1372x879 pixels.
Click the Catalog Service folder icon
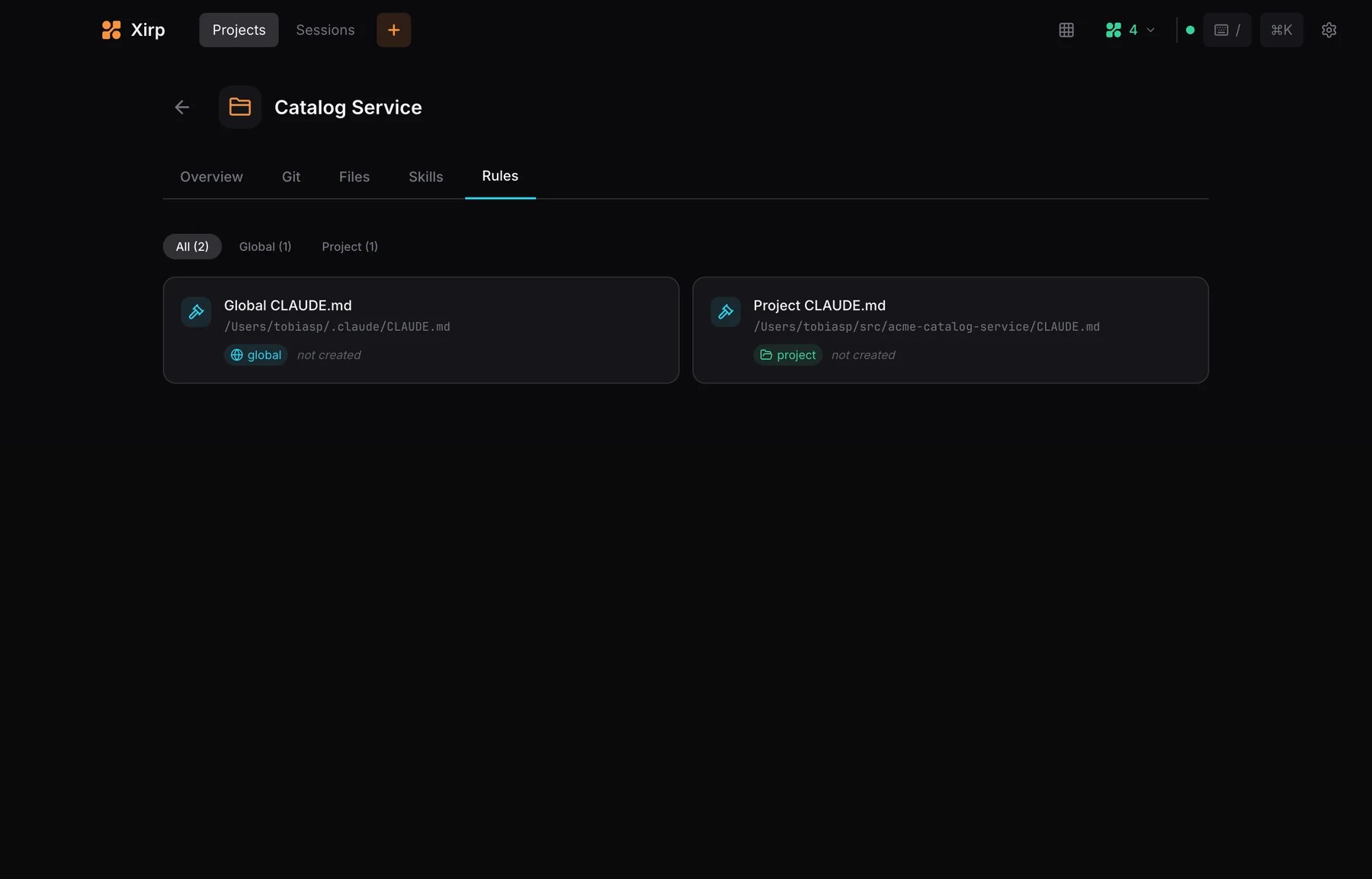[x=240, y=107]
